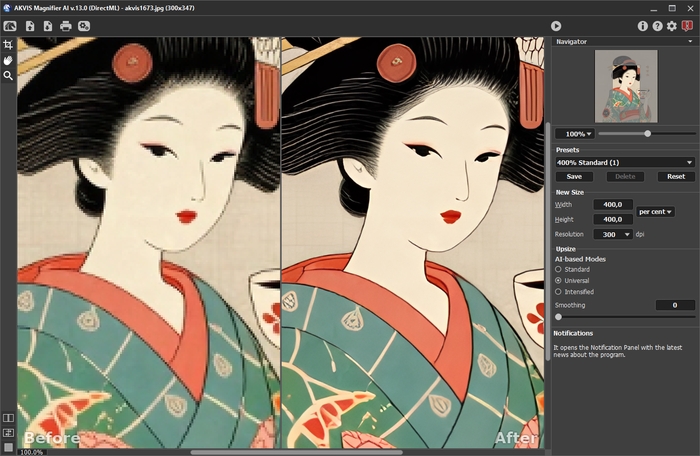Click the navigator zoom slider handle
Viewport: 700px width, 456px height.
coord(647,134)
